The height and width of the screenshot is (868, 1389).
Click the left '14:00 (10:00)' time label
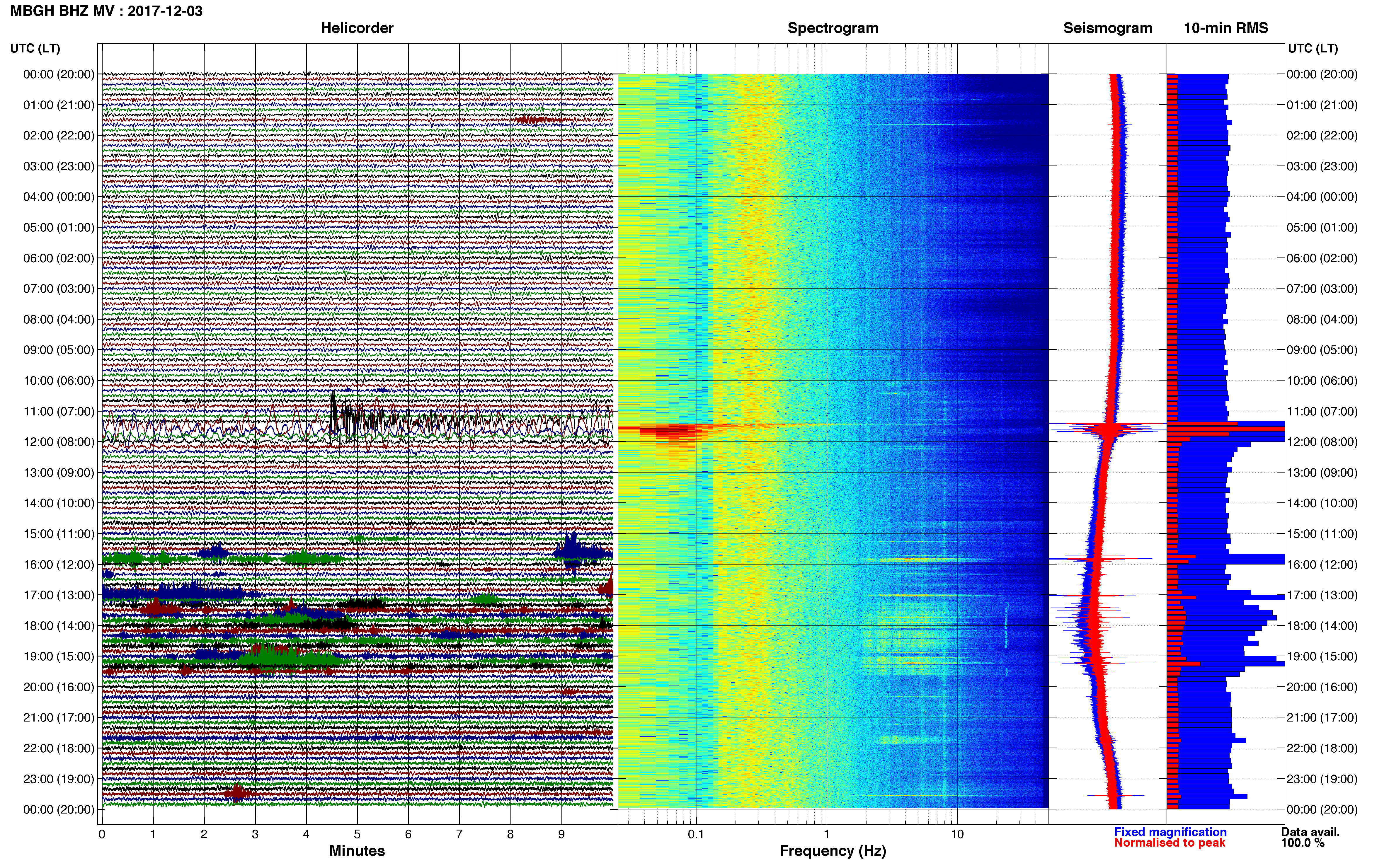(59, 504)
